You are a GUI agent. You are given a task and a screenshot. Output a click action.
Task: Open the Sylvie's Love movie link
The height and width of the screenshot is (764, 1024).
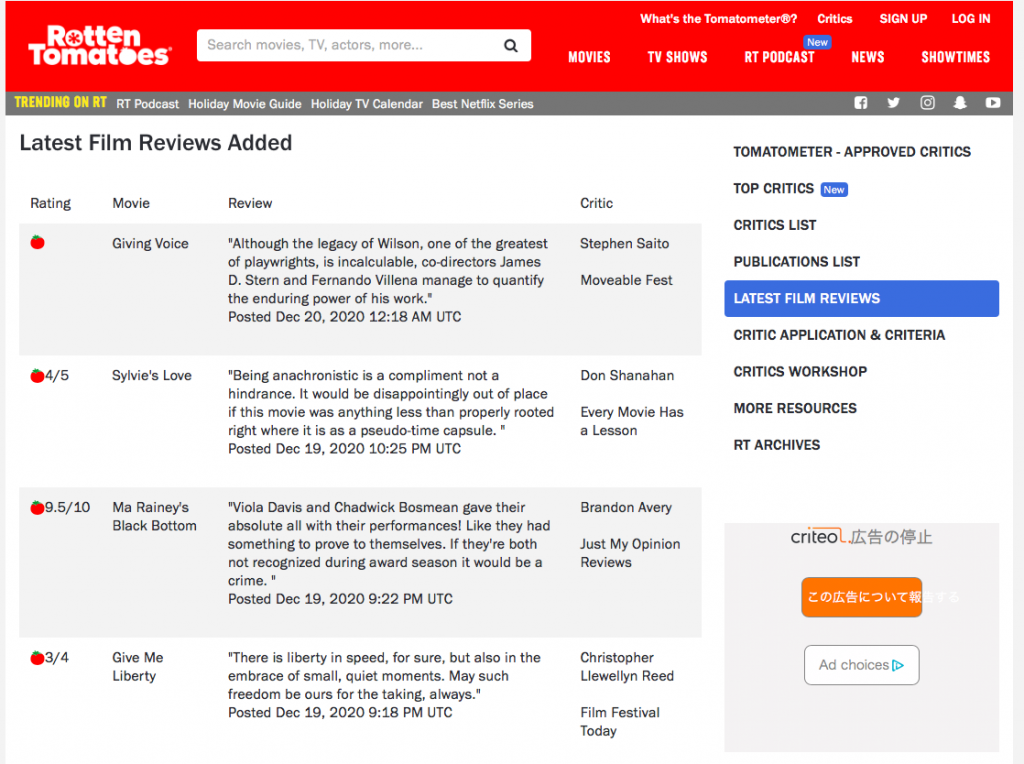click(x=151, y=375)
